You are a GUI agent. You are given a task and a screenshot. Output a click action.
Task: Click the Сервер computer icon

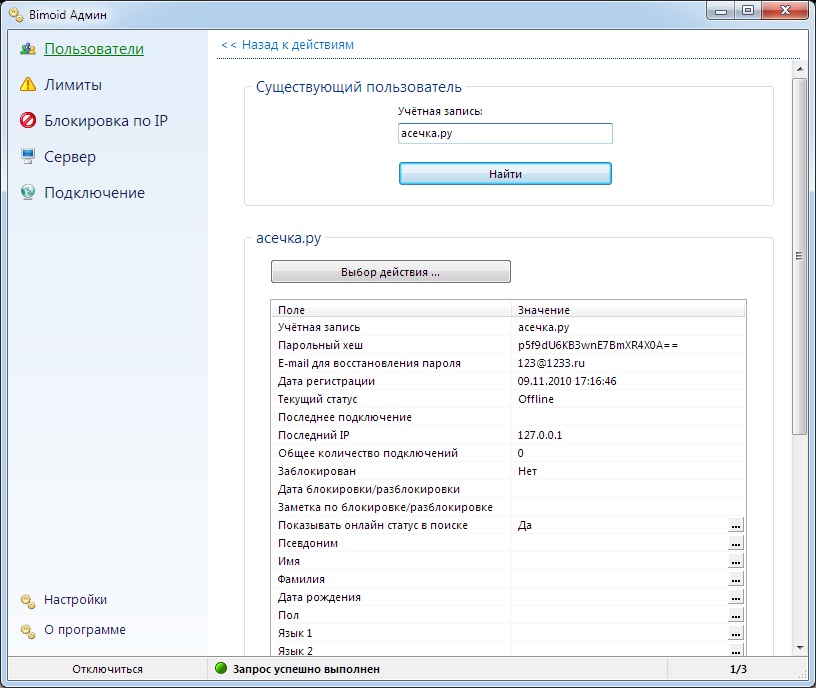[x=28, y=156]
